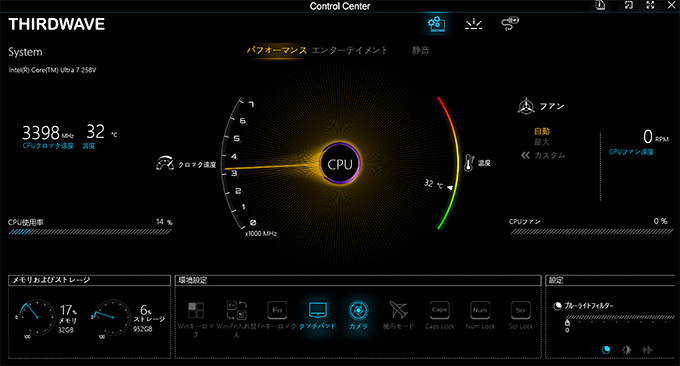Click the 0 RPM CPU fan speed reading
Image resolution: width=680 pixels, height=366 pixels.
click(x=656, y=137)
